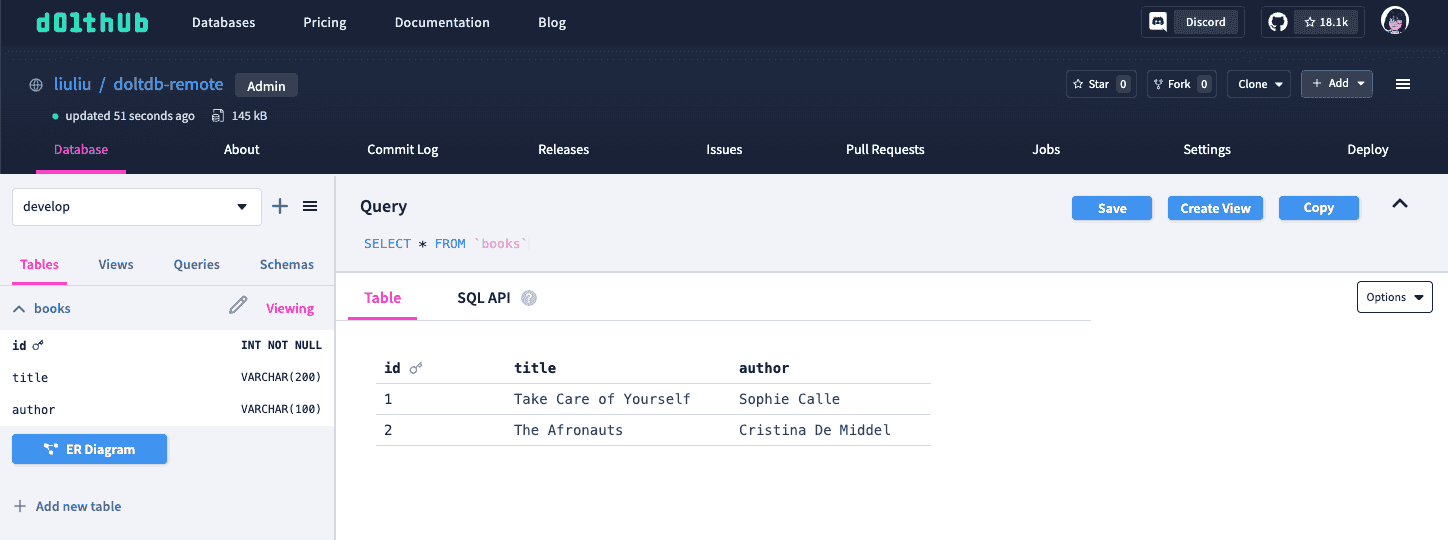Click Add new table link
The image size is (1448, 540).
click(x=67, y=506)
